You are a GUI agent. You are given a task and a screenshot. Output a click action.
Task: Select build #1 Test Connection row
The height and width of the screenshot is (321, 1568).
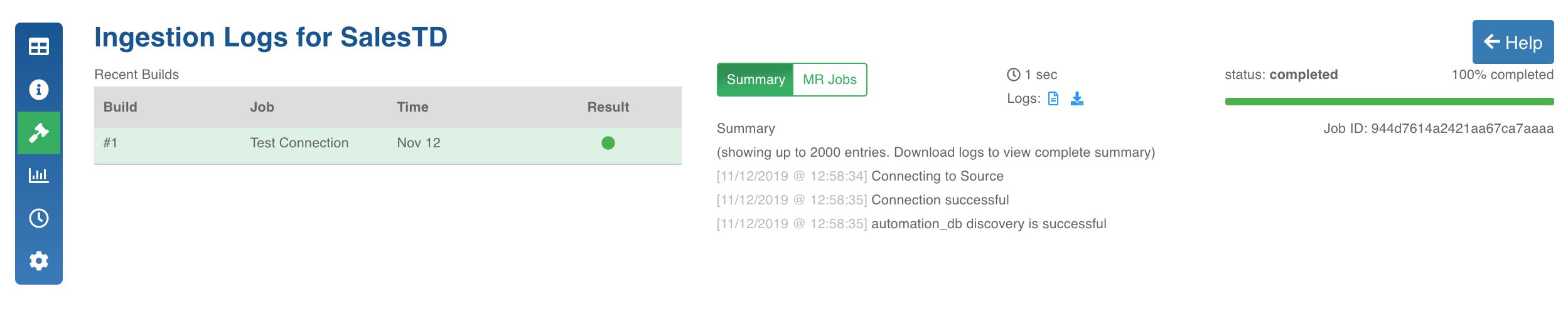point(388,143)
